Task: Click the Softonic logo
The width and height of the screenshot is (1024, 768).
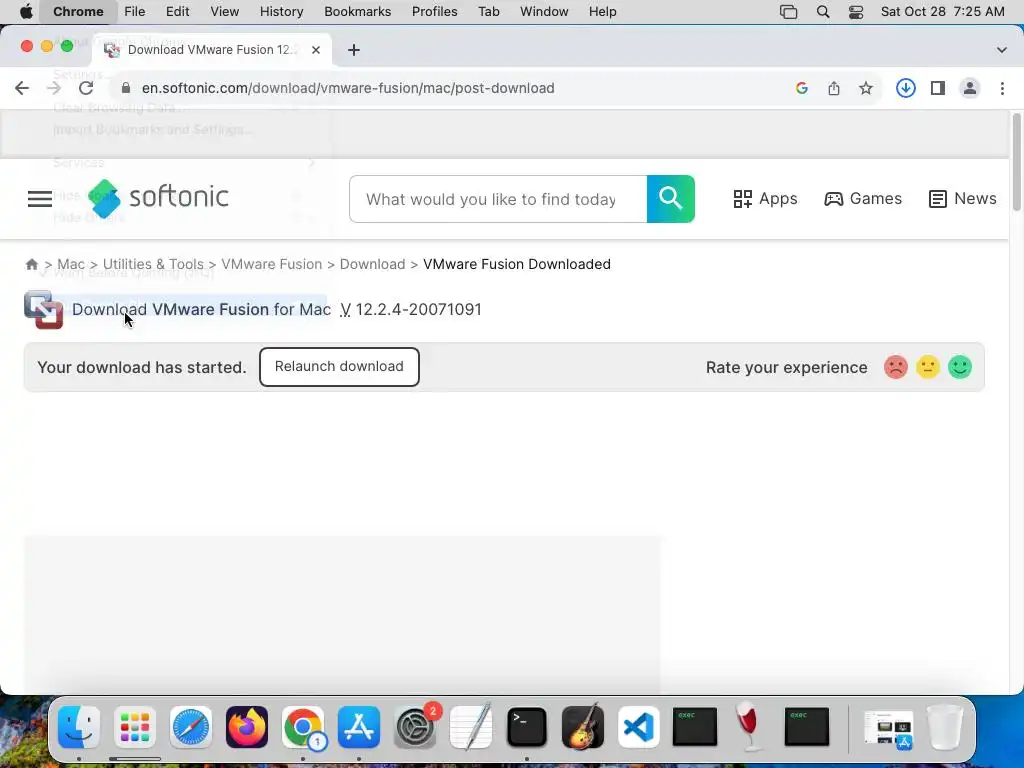Action: [158, 199]
